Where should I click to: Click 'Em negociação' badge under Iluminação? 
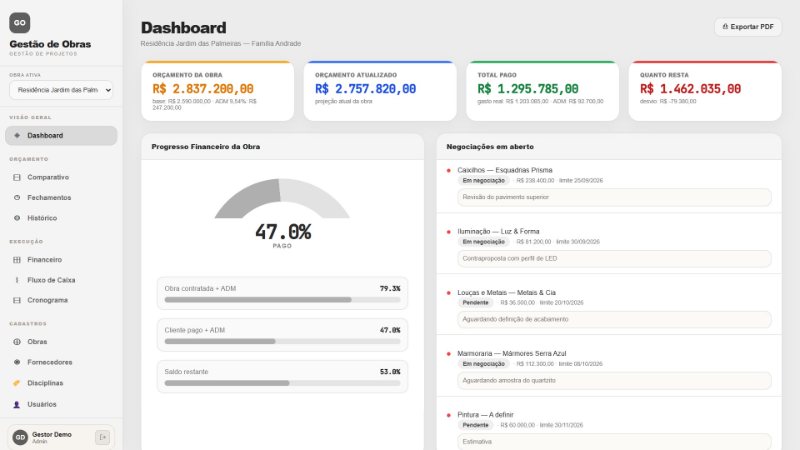click(x=483, y=242)
